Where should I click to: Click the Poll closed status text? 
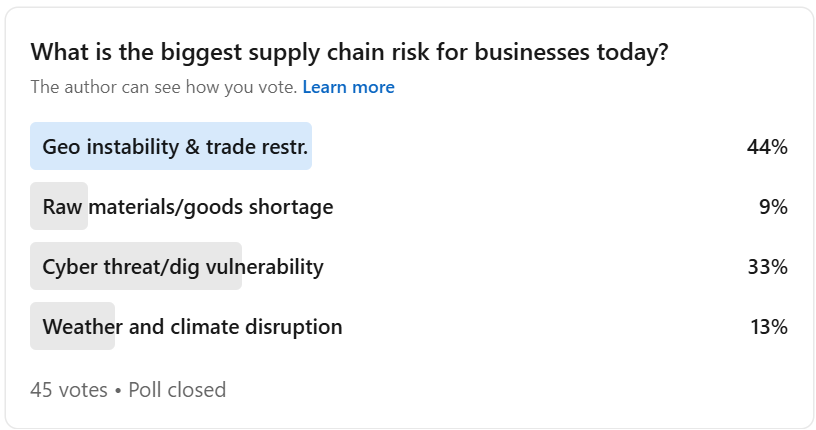[x=175, y=389]
